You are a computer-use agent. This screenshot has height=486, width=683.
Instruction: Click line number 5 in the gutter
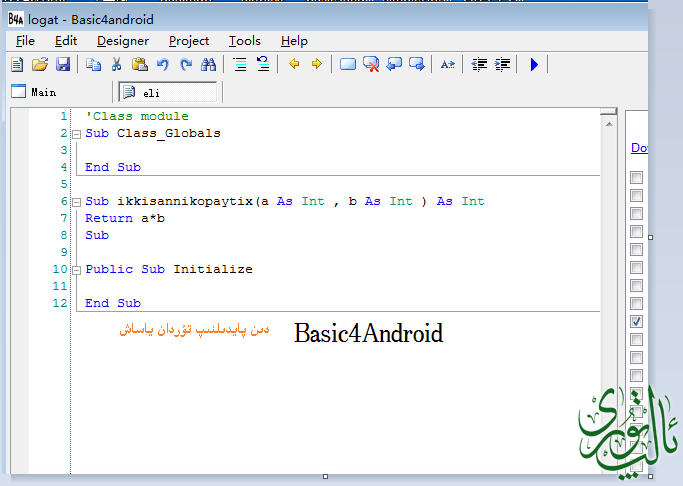coord(64,184)
